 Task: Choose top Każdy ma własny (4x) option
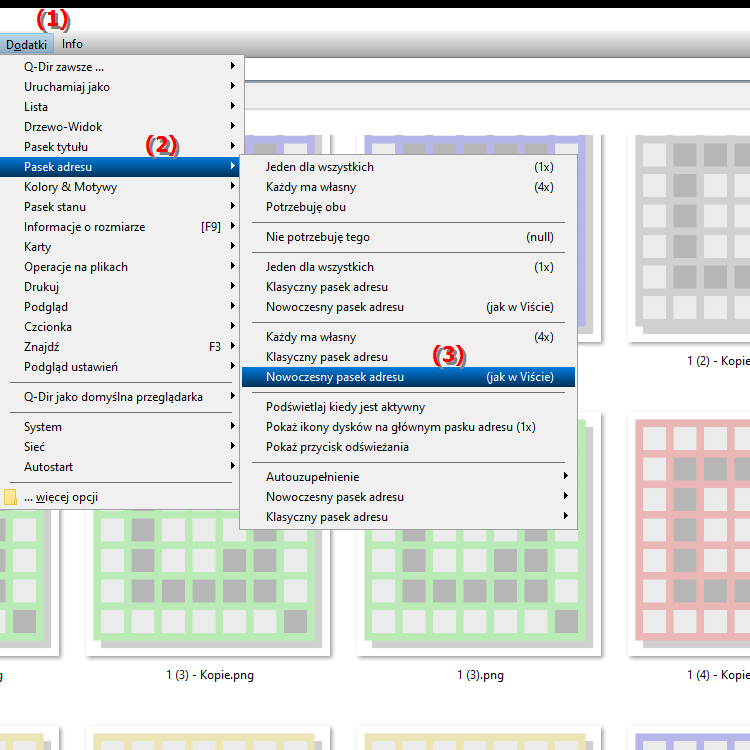[408, 187]
